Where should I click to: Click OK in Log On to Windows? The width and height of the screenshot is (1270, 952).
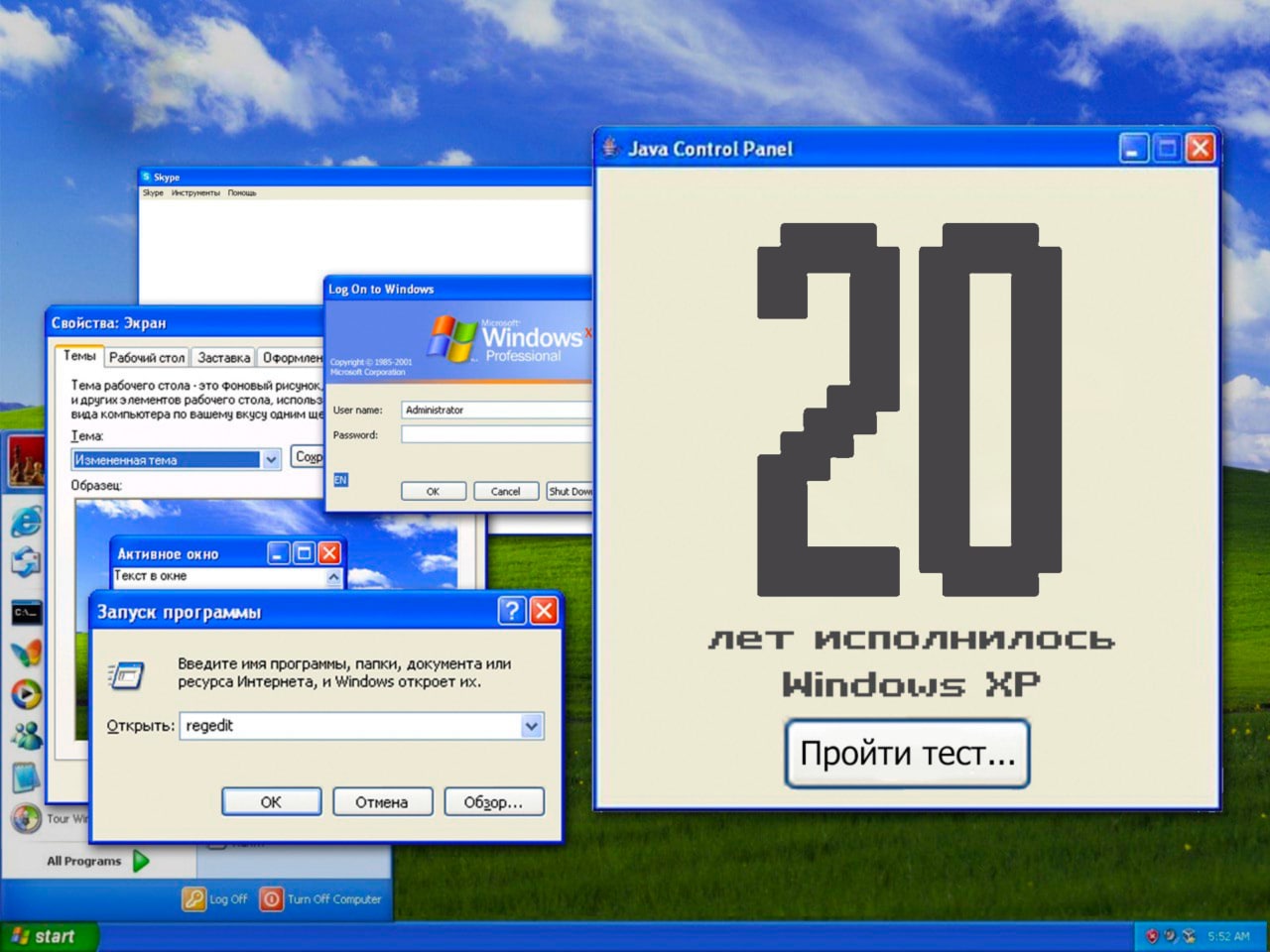tap(433, 491)
